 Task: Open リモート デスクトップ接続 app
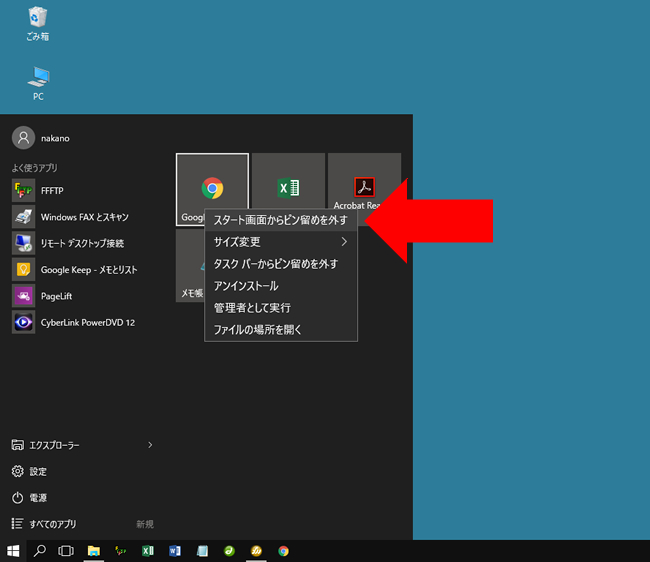81,243
